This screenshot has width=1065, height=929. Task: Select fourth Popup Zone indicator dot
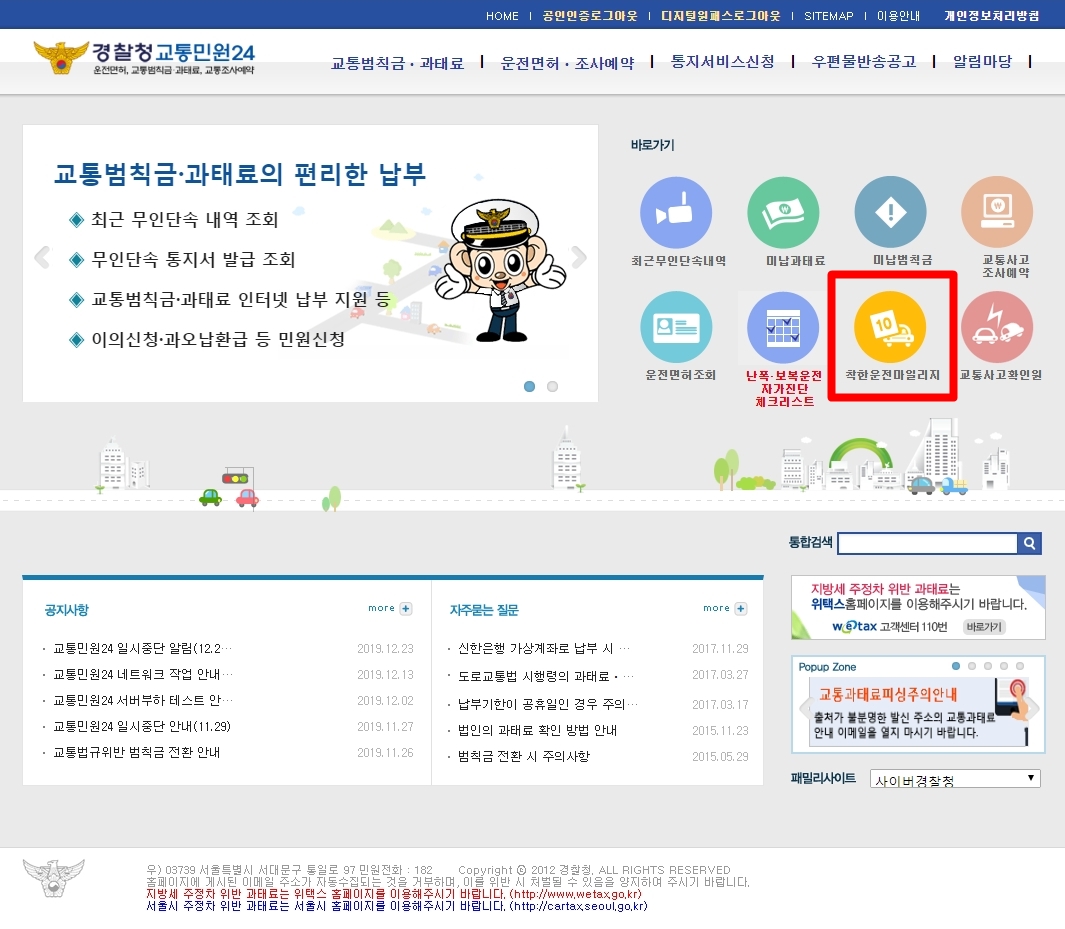click(1004, 666)
